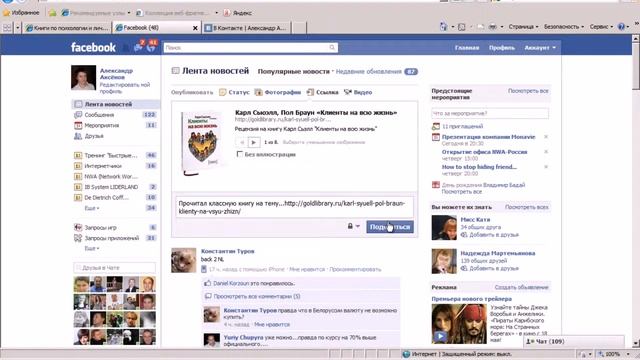
Task: Select the Статус publish option
Action: pos(234,92)
